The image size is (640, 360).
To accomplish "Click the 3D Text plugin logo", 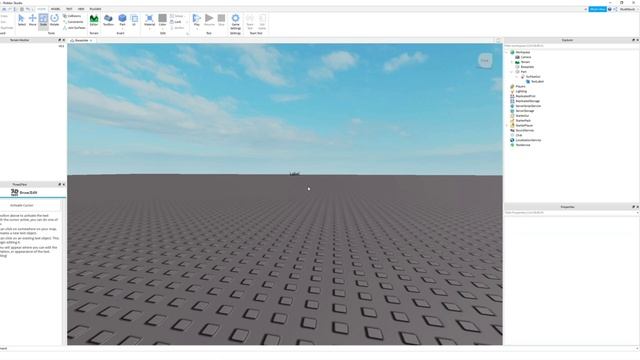I will point(15,192).
